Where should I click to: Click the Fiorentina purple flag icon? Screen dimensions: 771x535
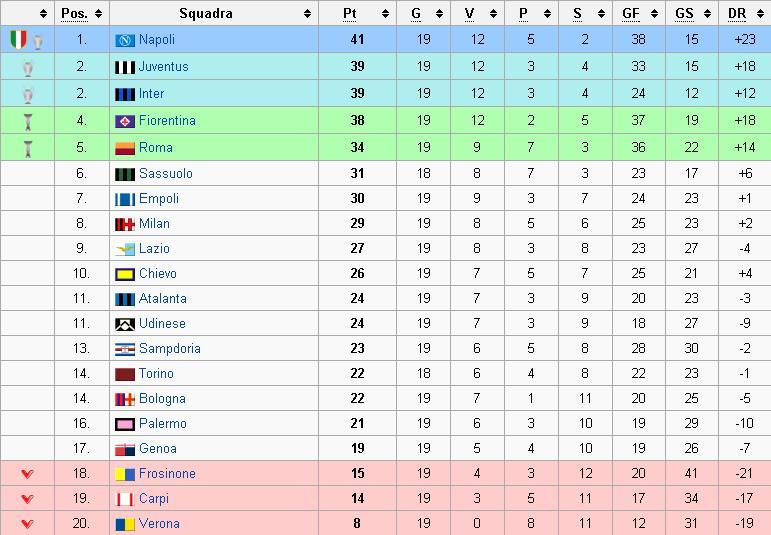pos(125,121)
